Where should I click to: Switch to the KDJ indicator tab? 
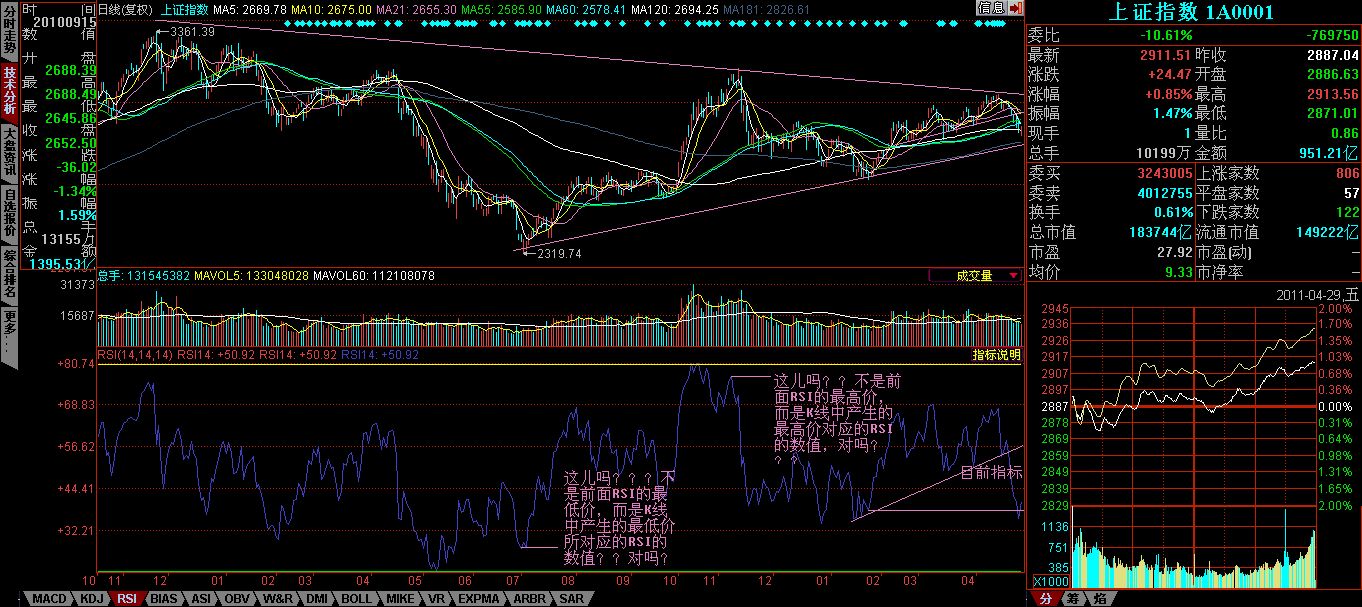tap(91, 598)
